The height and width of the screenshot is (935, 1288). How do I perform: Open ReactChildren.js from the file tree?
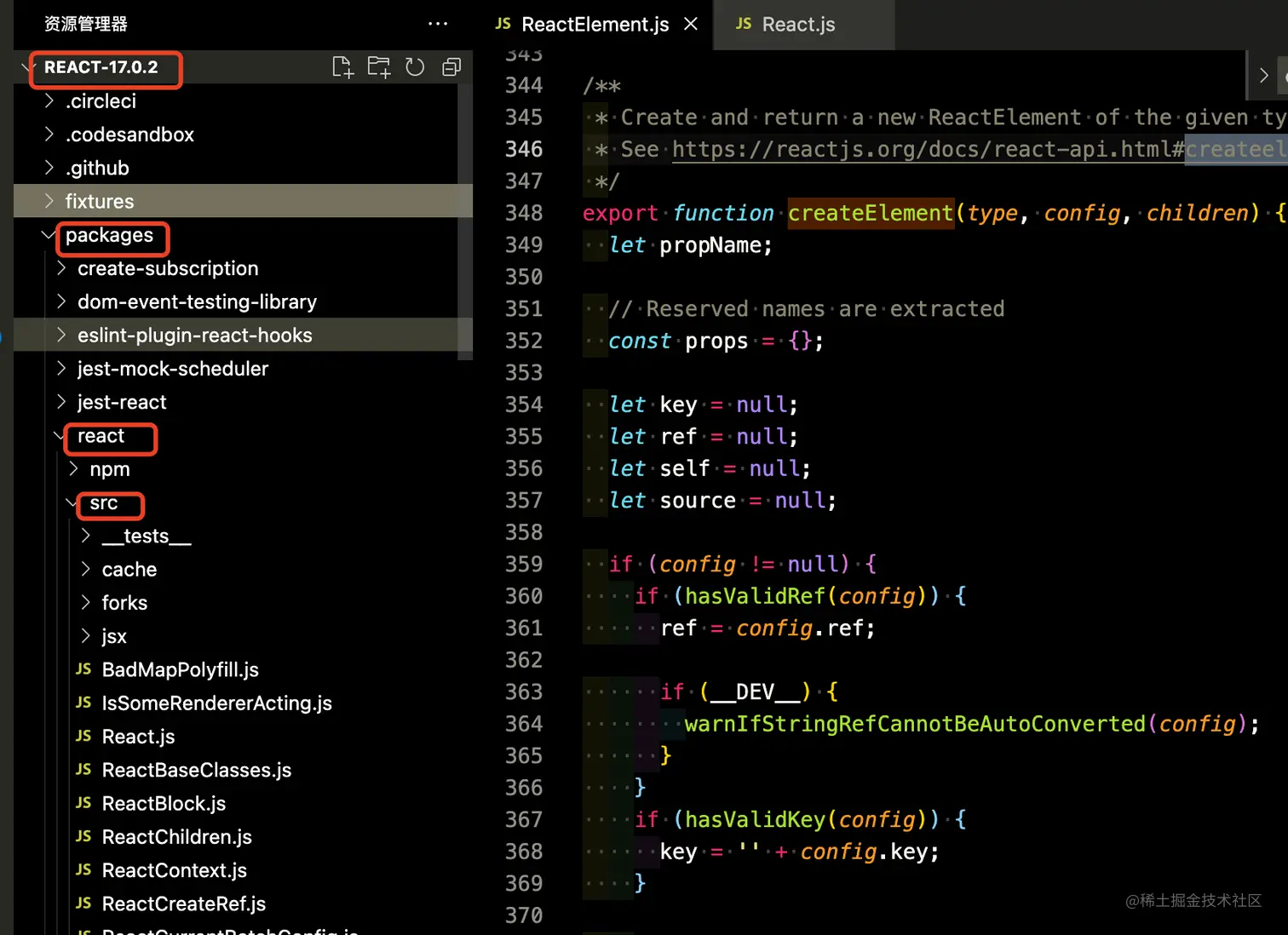click(177, 837)
